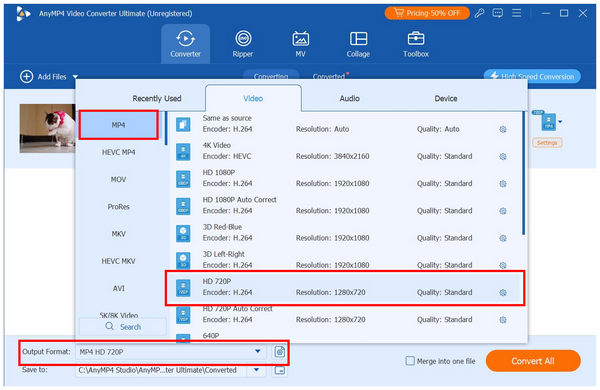Viewport: 600px width, 390px height.
Task: Expand the Add Files dropdown arrow
Action: point(75,77)
